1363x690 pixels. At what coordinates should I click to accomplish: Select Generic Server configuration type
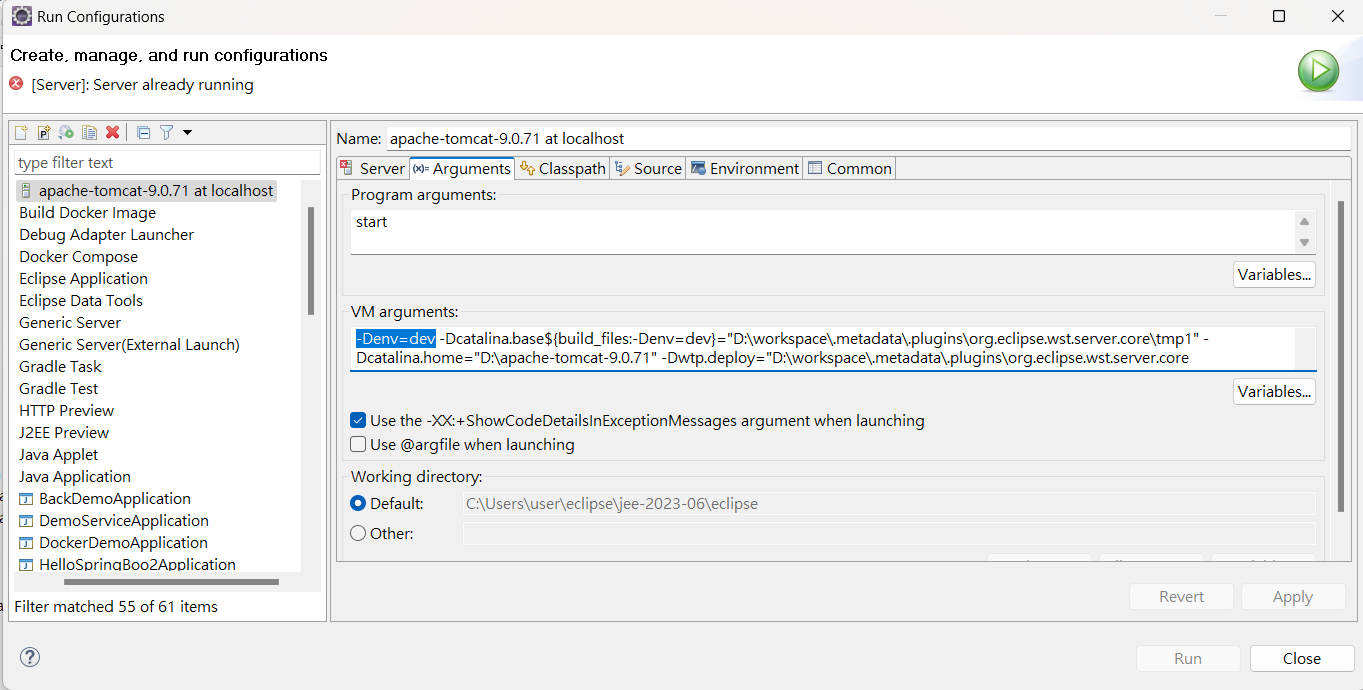[70, 322]
